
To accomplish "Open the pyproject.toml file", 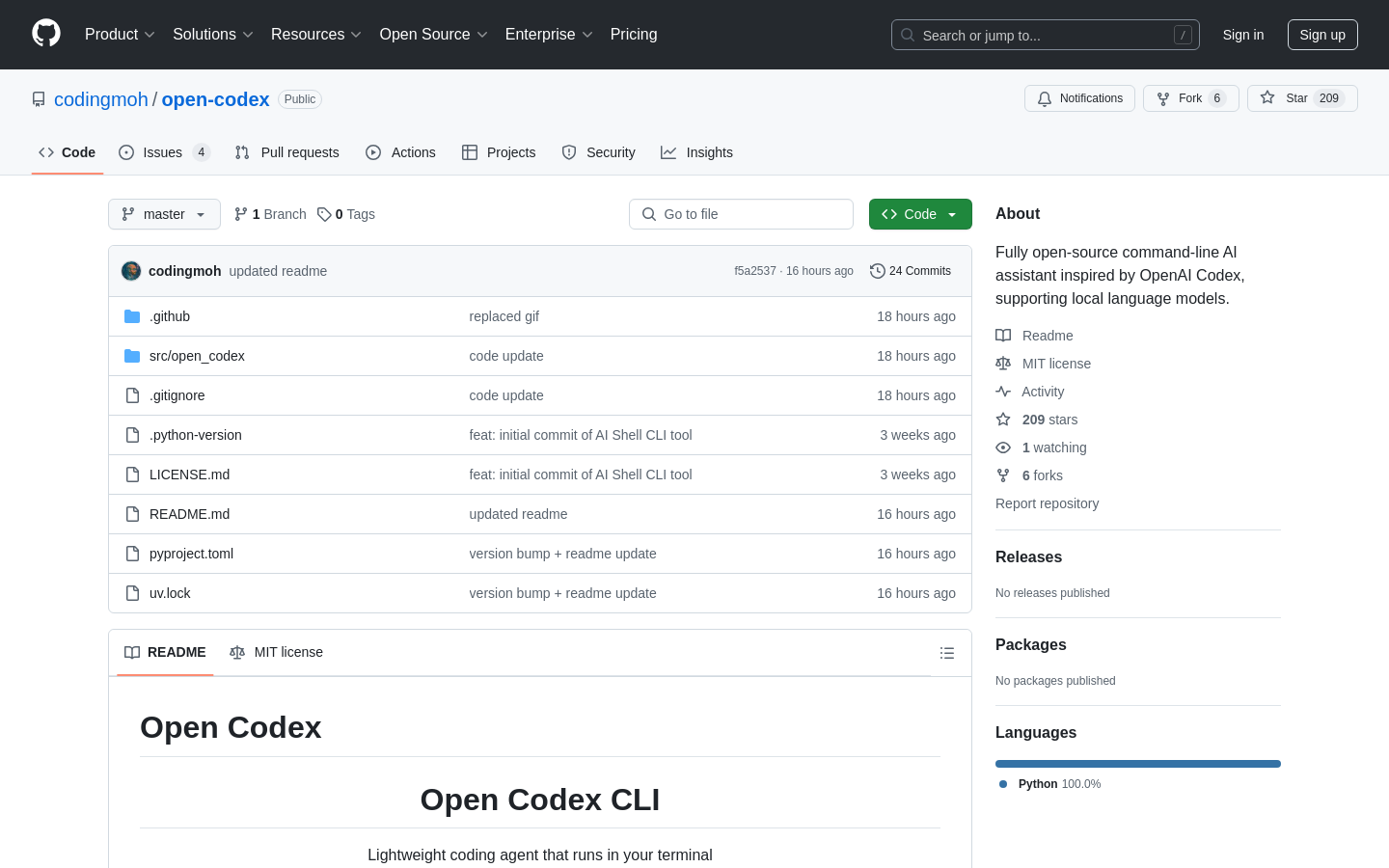I will [191, 554].
